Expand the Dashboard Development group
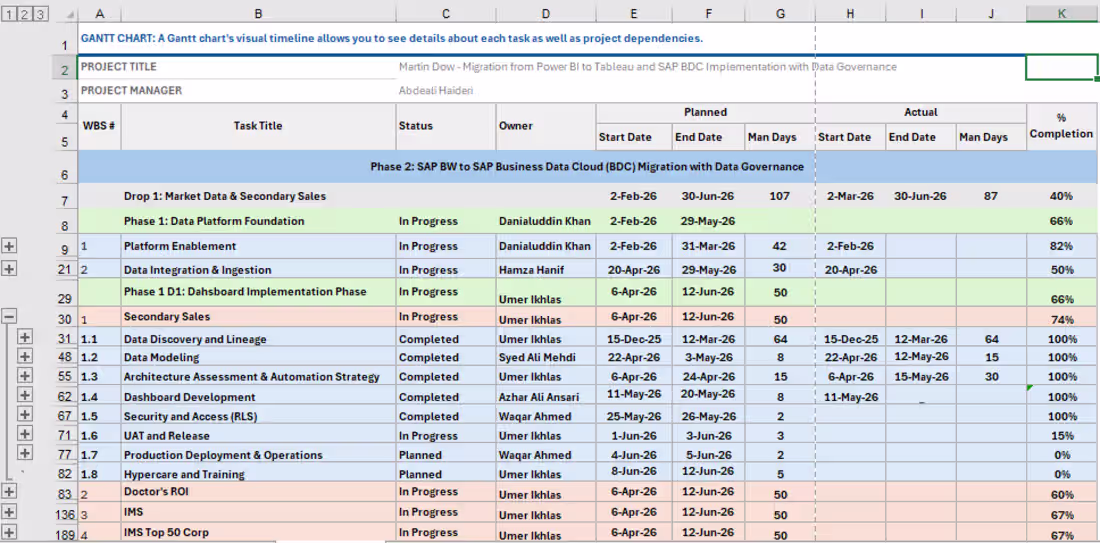1100x543 pixels. point(25,395)
